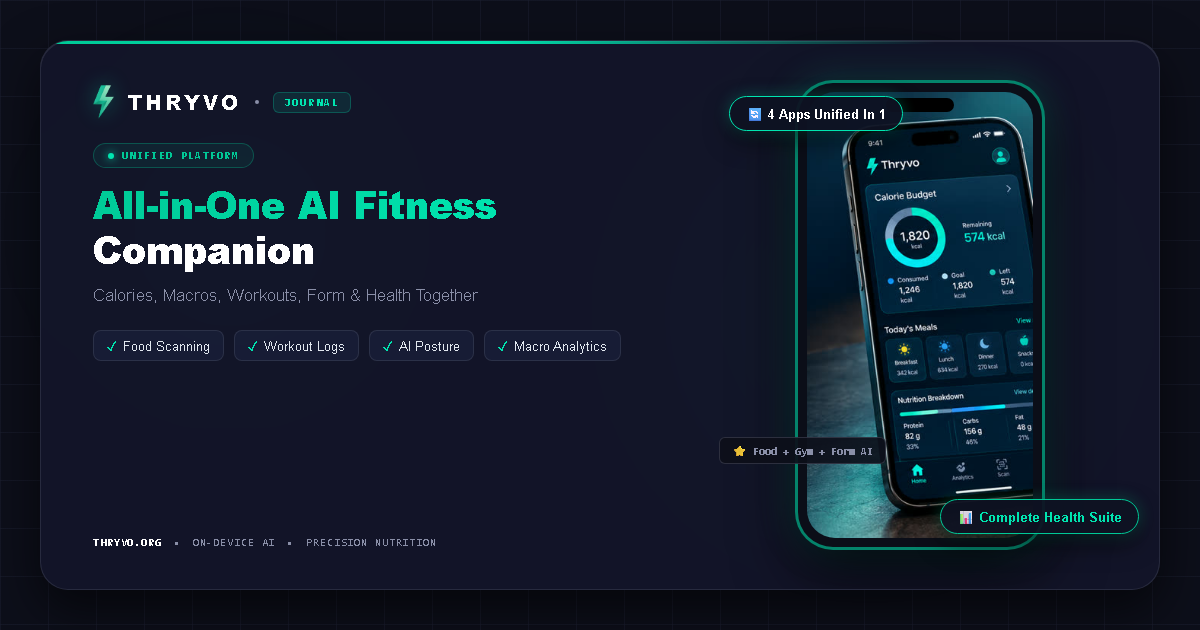
Task: Click the Food + Gym + Form AI tag
Action: [x=802, y=451]
